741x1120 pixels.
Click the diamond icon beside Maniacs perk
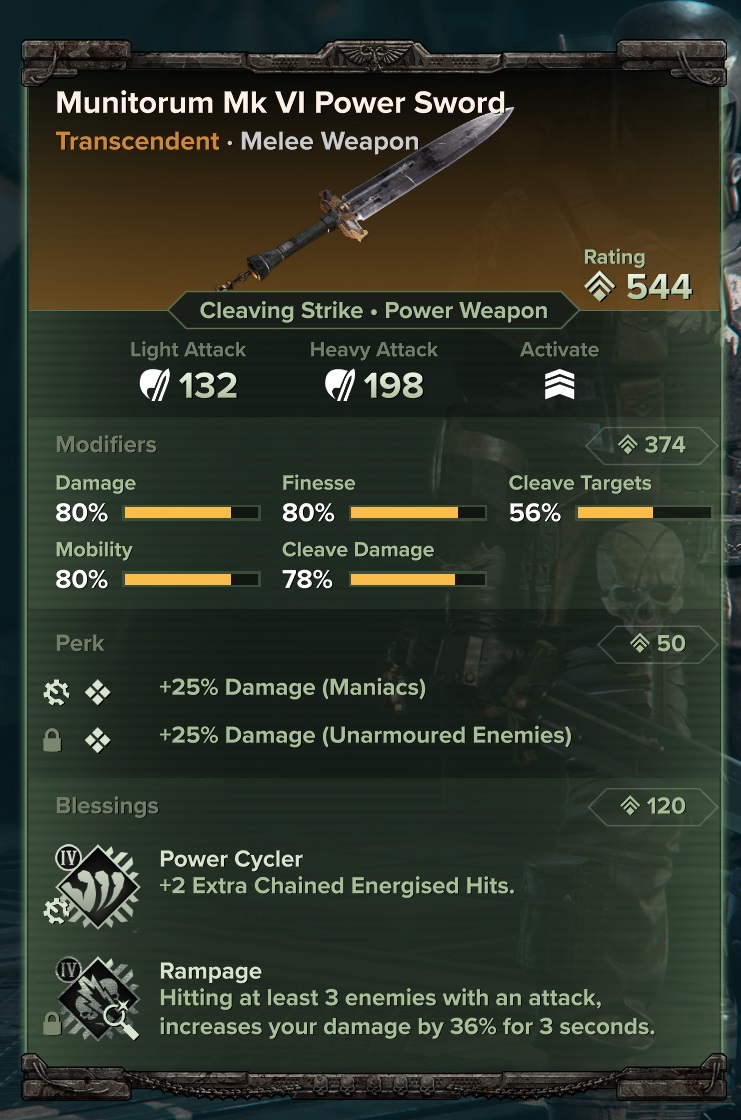pos(97,692)
